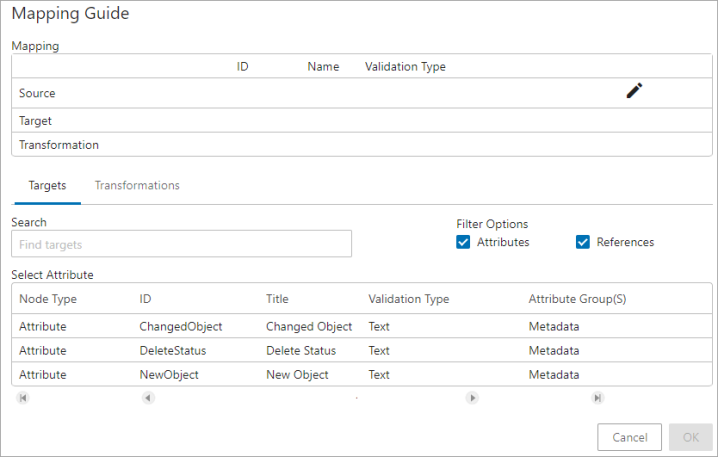The image size is (718, 457).
Task: Cancel the Mapping Guide dialog
Action: coord(629,437)
